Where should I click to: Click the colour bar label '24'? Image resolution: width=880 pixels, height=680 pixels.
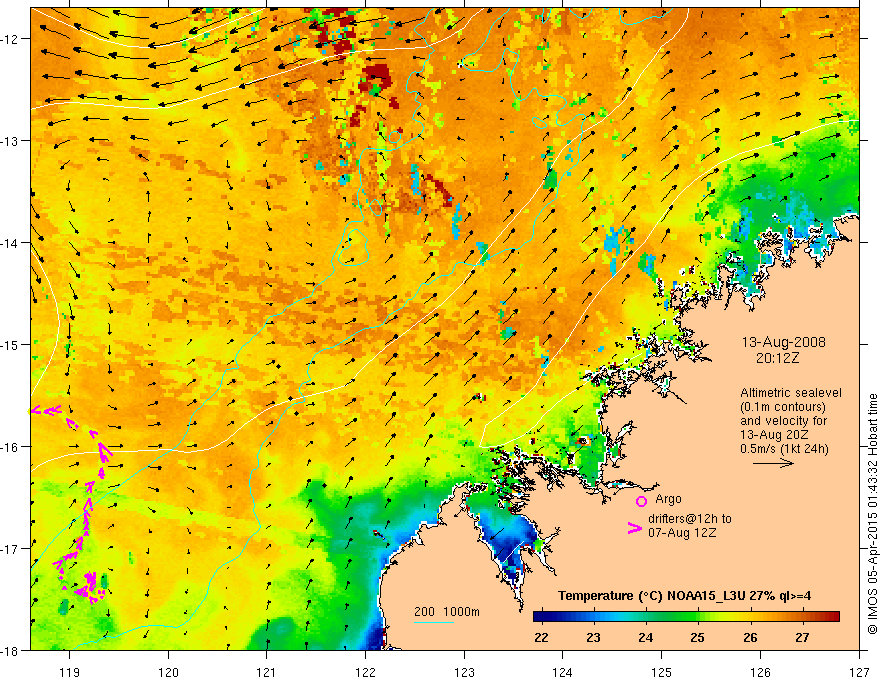pos(645,637)
